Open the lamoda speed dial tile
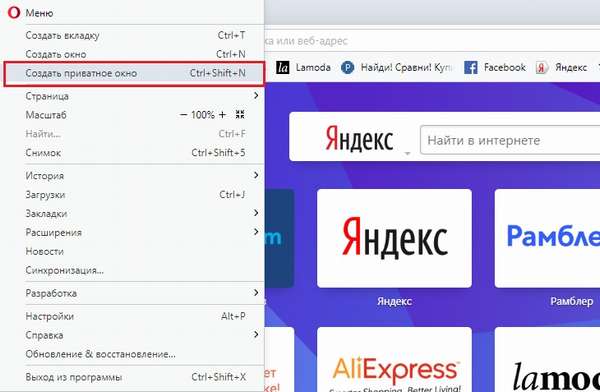 pos(547,359)
